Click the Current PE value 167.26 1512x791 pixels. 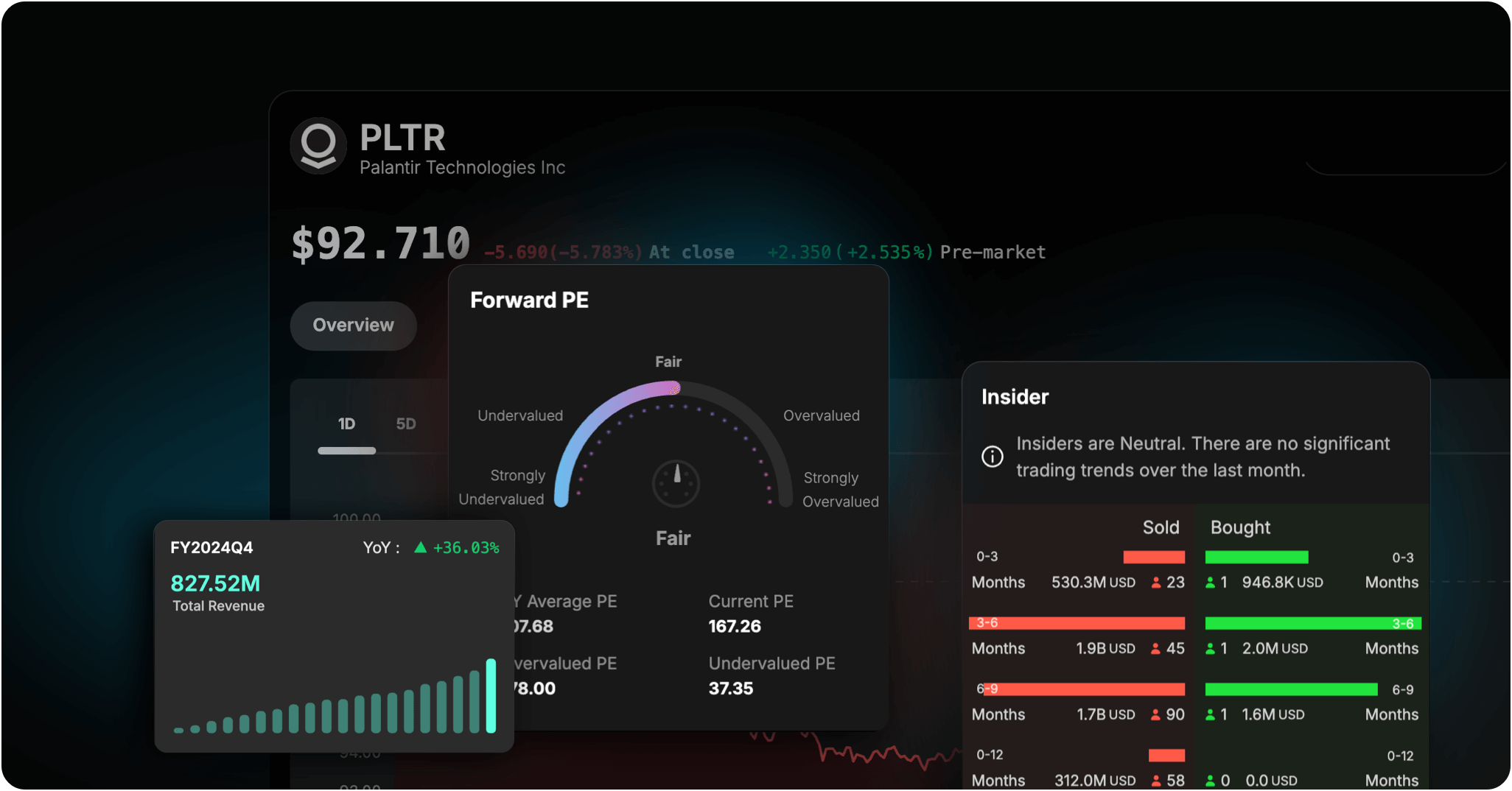tap(734, 626)
